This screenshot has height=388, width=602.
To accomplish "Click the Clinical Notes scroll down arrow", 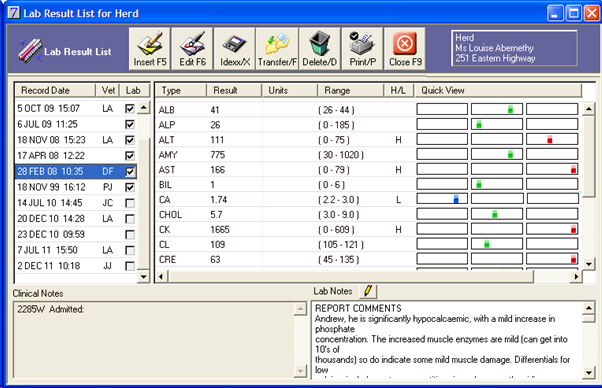I will (300, 371).
